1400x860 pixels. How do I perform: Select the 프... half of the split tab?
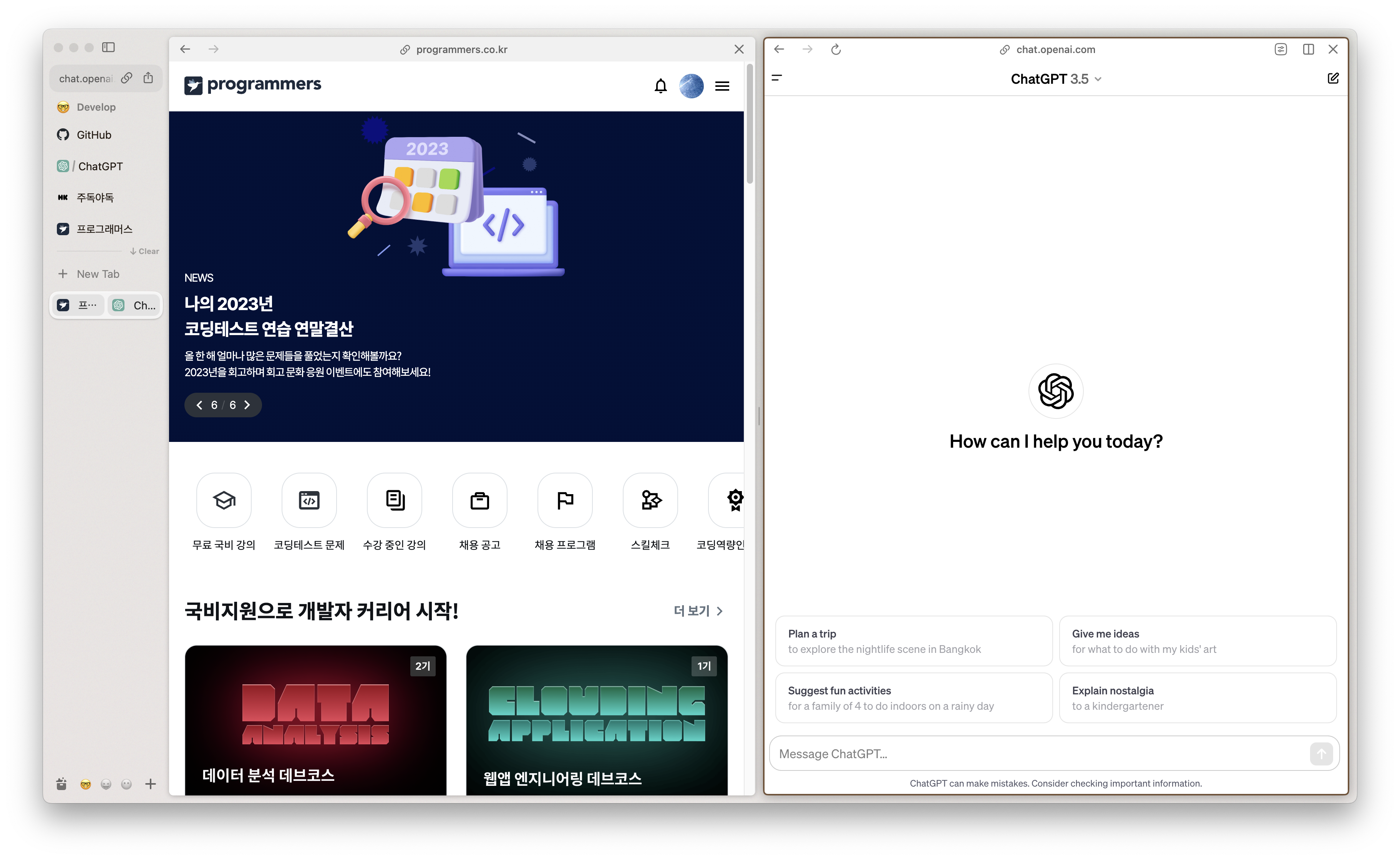point(78,305)
